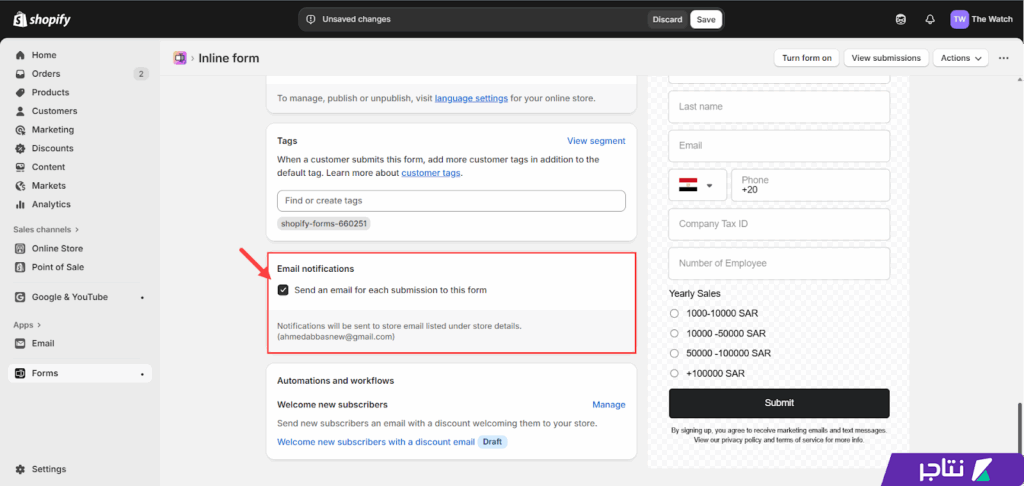This screenshot has height=486, width=1024.
Task: Open the Egypt flag country code dropdown
Action: click(697, 185)
